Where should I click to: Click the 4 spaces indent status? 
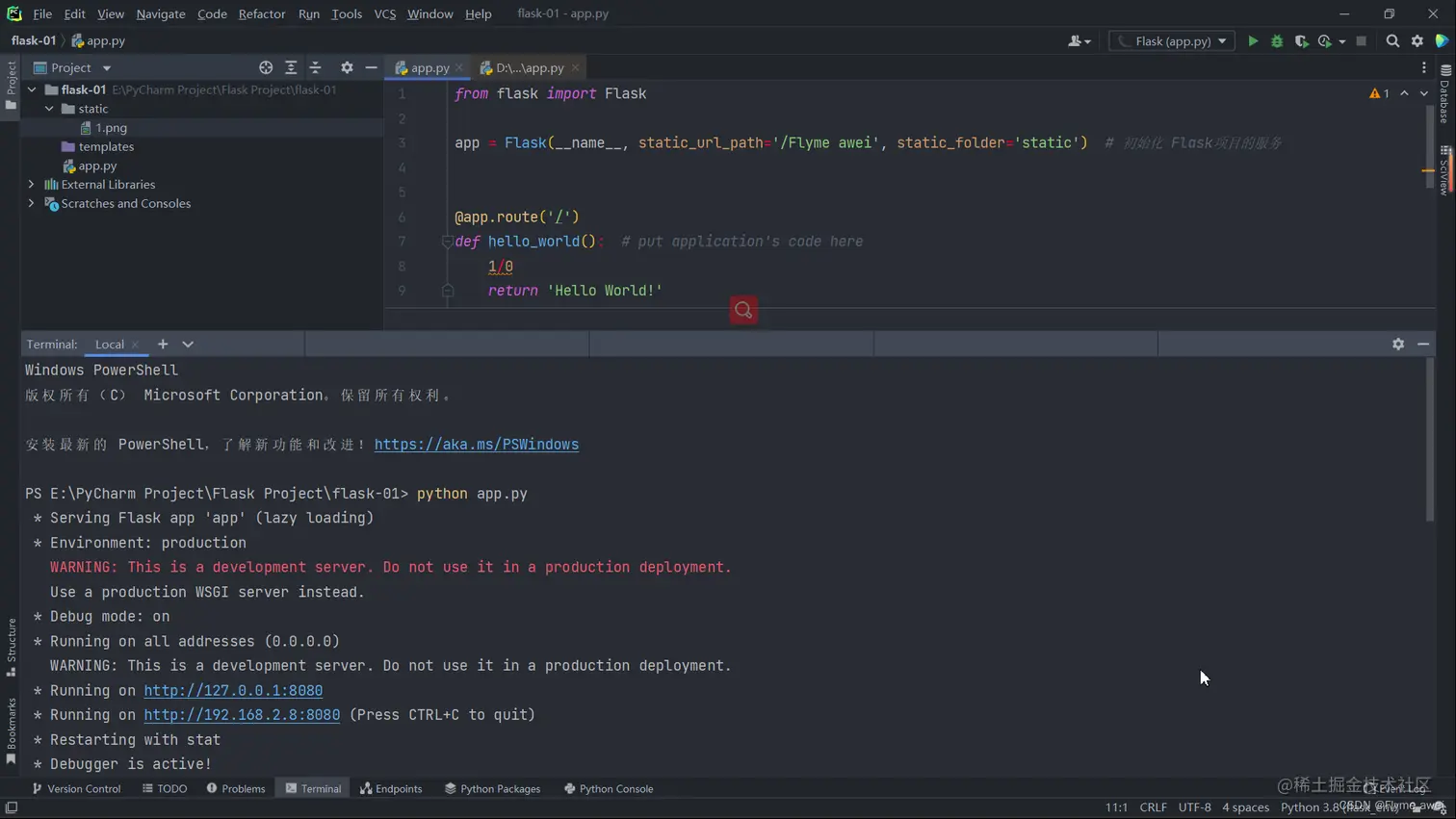tap(1245, 807)
